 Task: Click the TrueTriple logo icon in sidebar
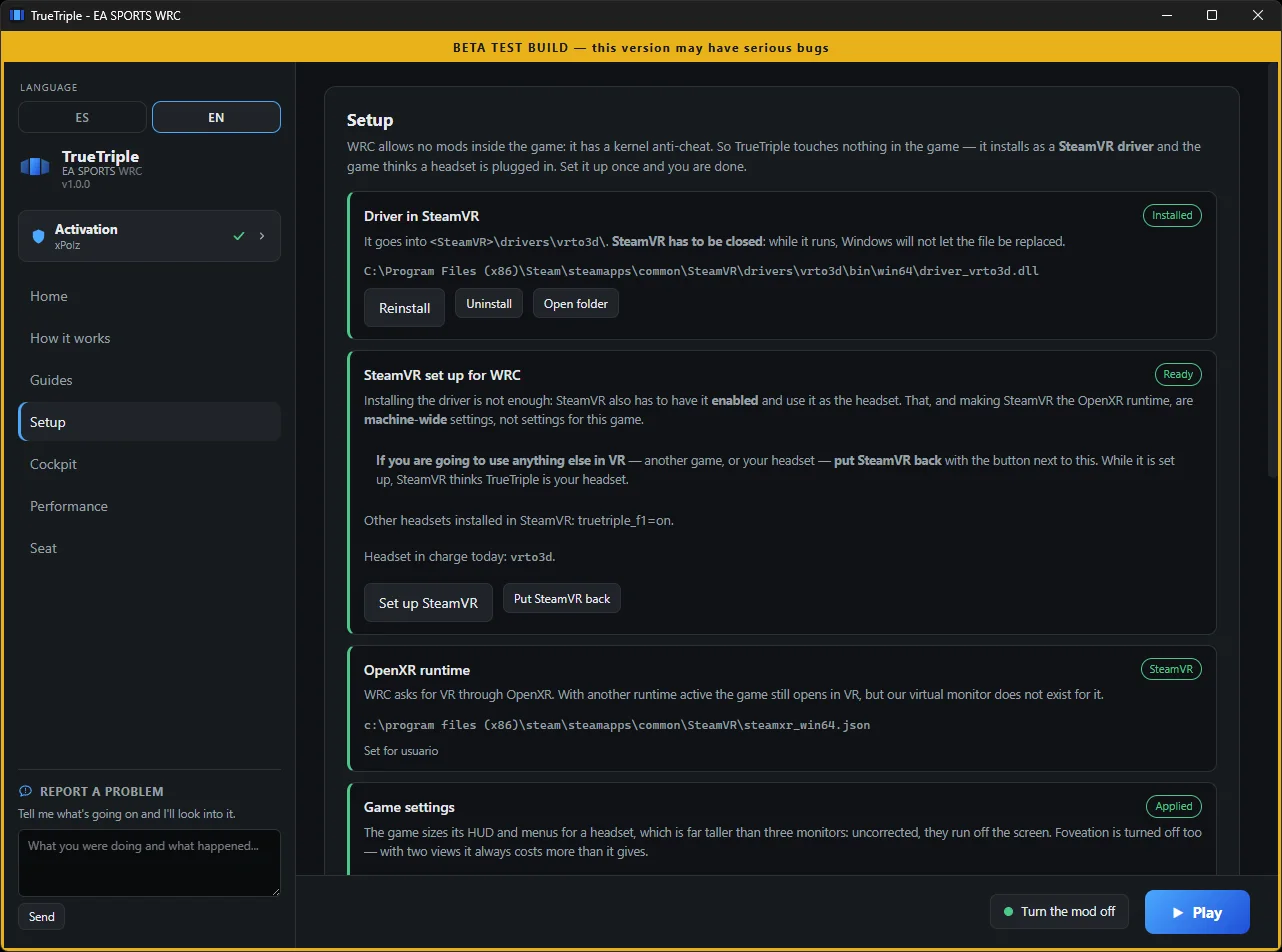(35, 166)
